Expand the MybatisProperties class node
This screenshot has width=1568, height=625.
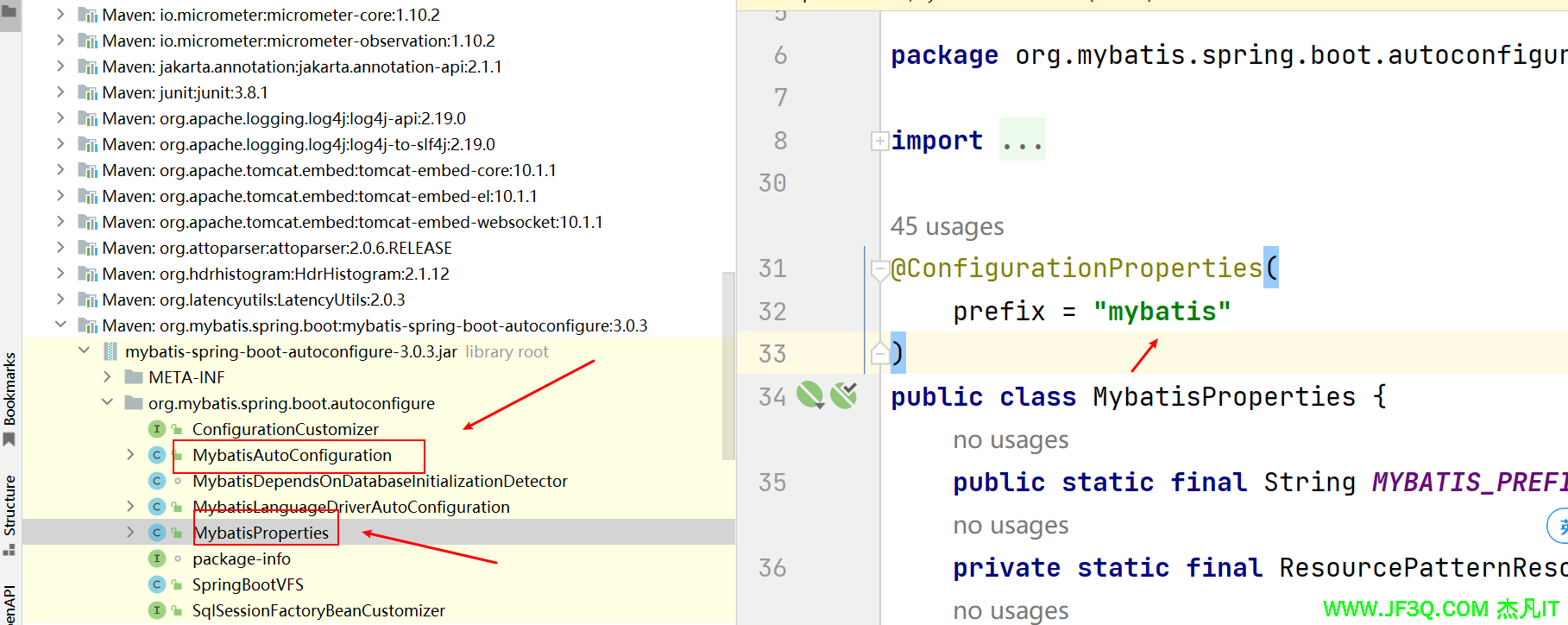[130, 533]
